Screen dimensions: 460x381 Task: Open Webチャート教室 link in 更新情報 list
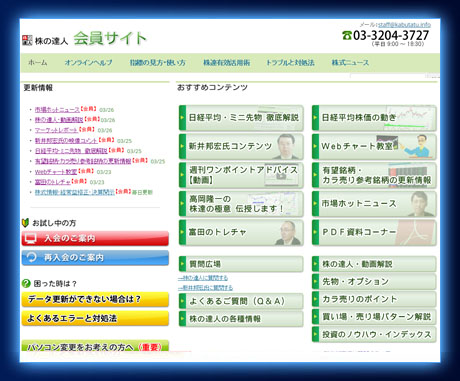point(56,172)
